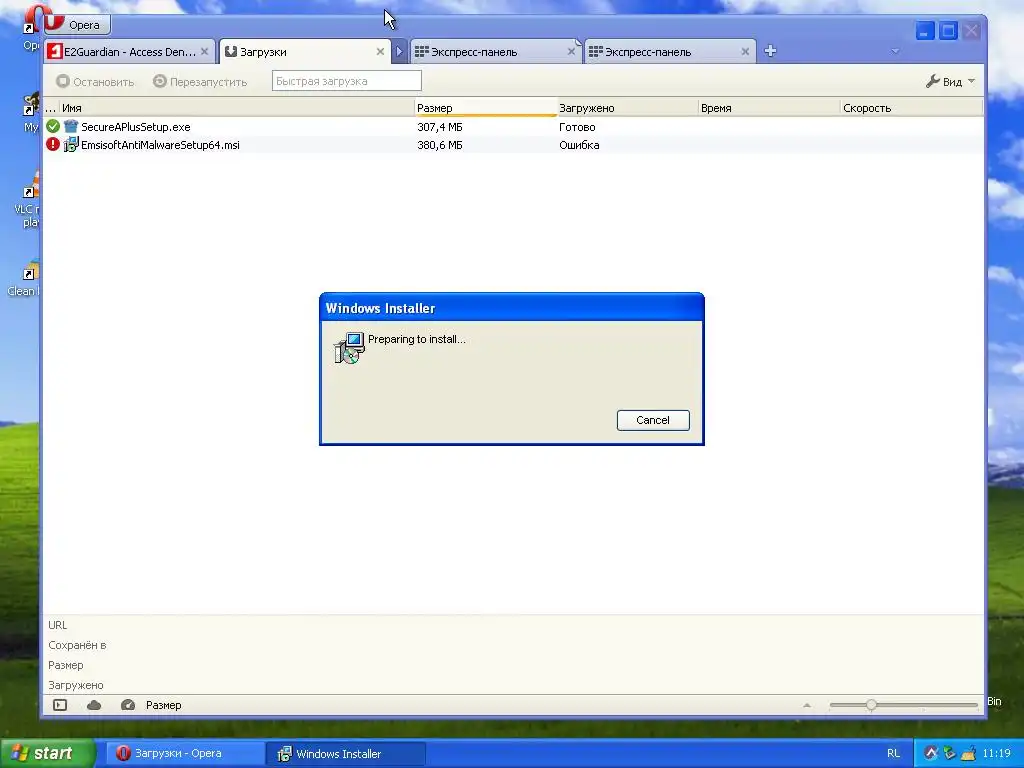Image resolution: width=1024 pixels, height=768 pixels.
Task: Click the red error status icon
Action: pyautogui.click(x=53, y=144)
